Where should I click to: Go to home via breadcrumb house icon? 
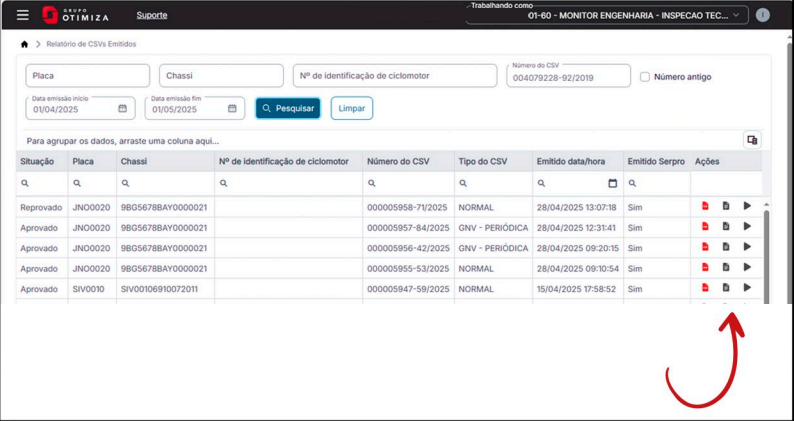coord(24,45)
